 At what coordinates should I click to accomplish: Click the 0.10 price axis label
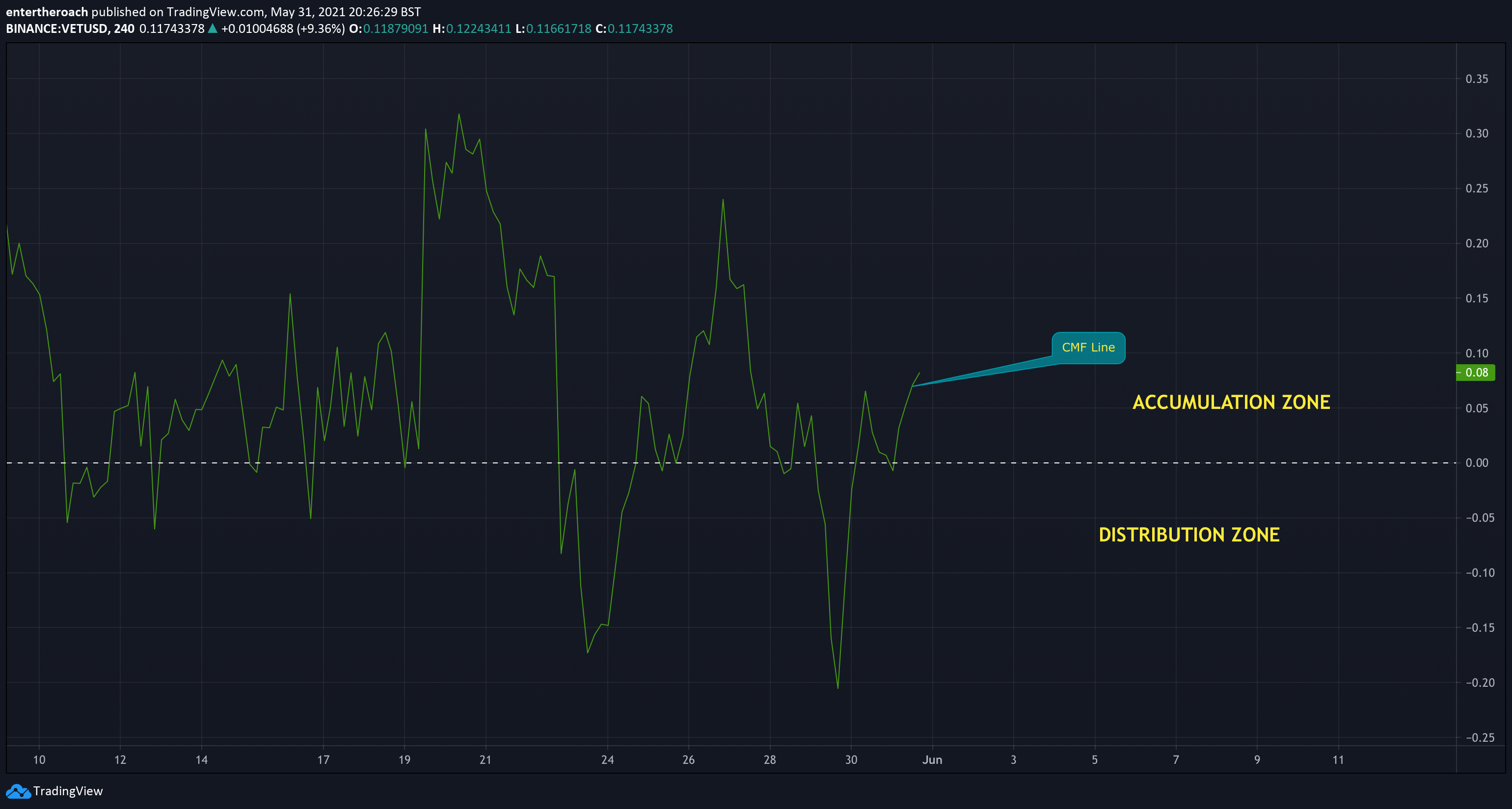tap(1477, 353)
